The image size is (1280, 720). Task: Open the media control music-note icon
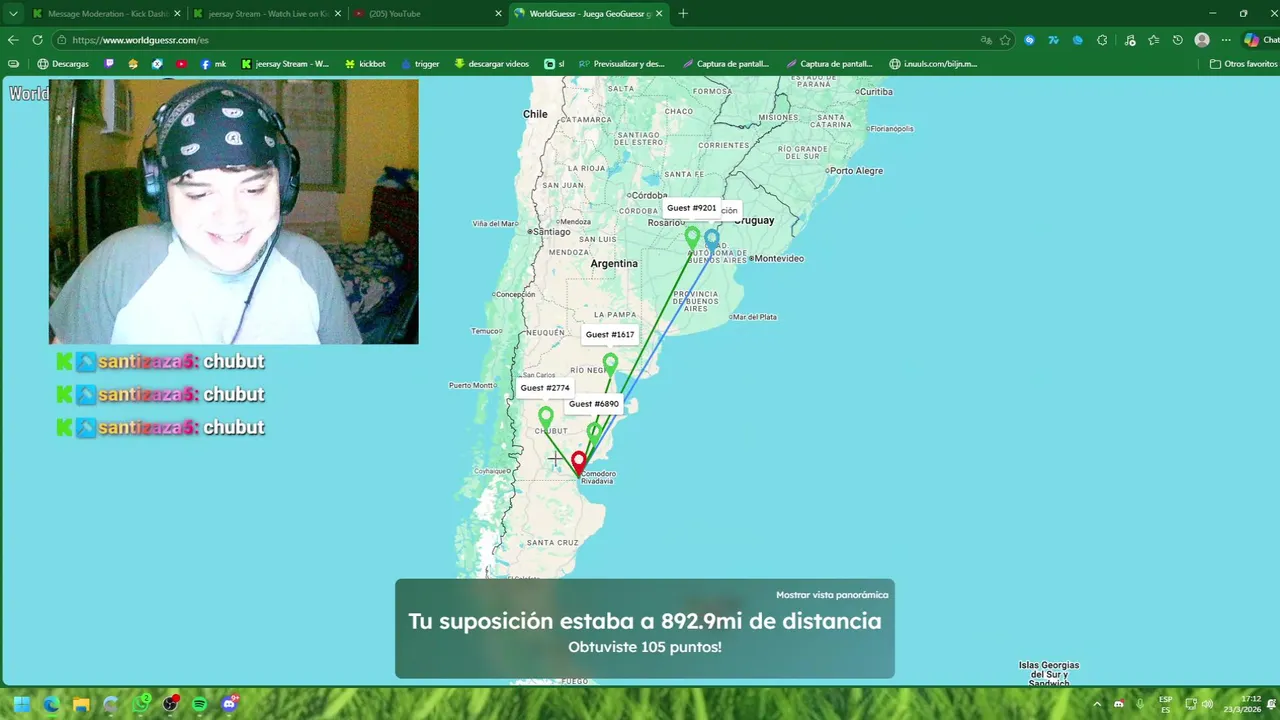1130,40
